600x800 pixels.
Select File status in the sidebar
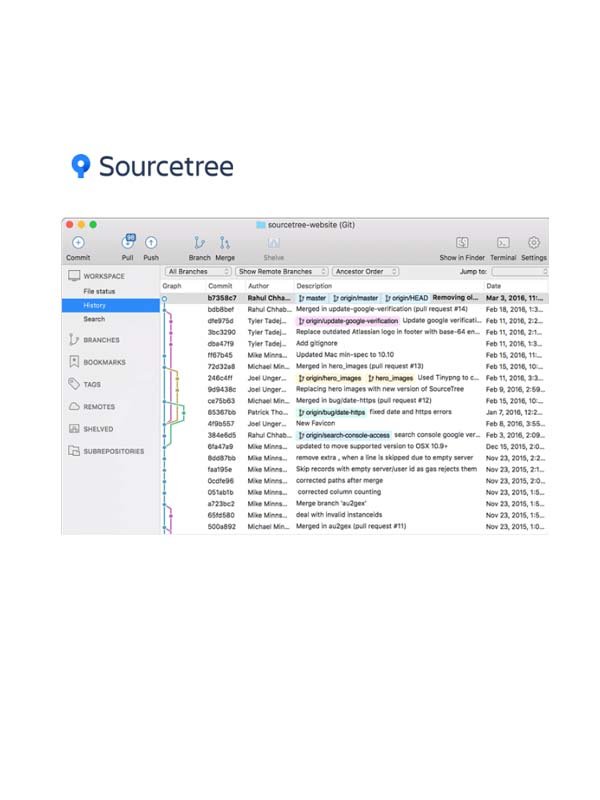coord(99,291)
